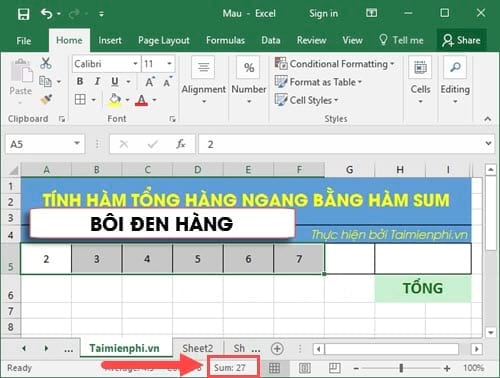Collapse the ribbon with the chevron
Image resolution: width=500 pixels, height=378 pixels.
(x=488, y=119)
